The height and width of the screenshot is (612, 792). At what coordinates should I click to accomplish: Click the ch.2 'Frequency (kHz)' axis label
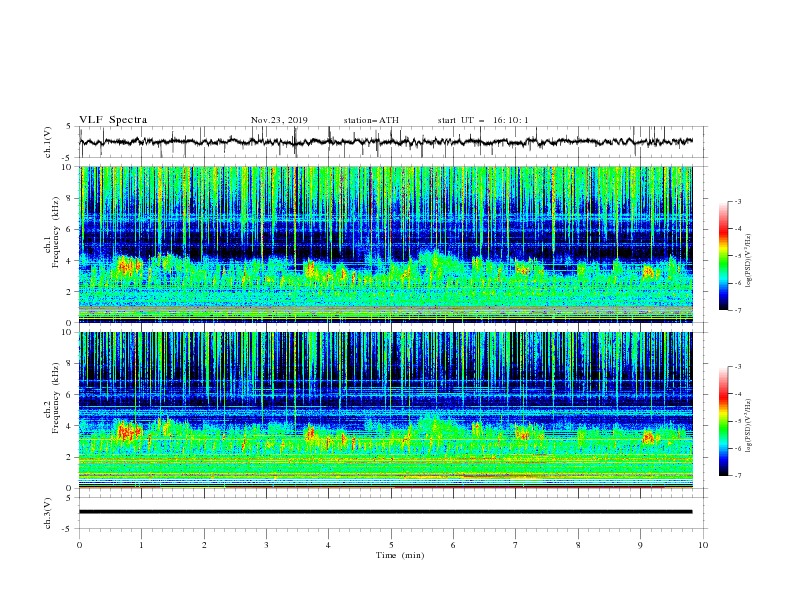pyautogui.click(x=56, y=398)
